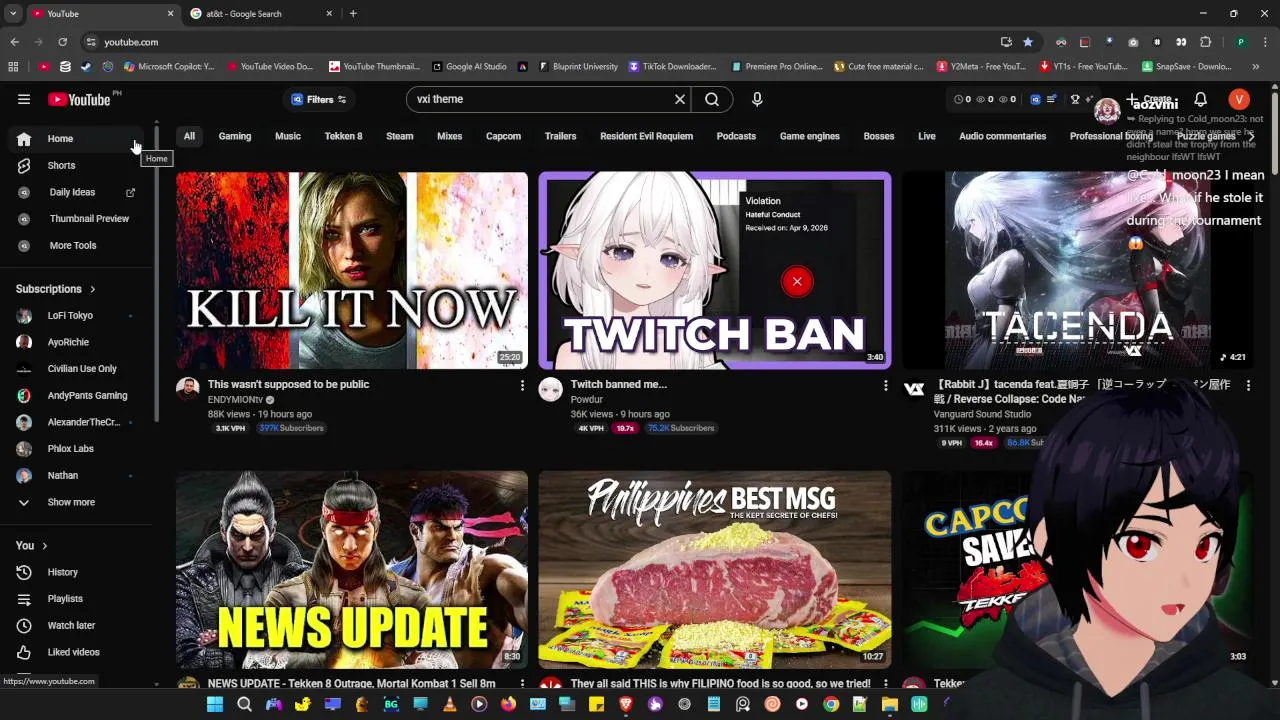Image resolution: width=1280 pixels, height=720 pixels.
Task: Select the All filter chip
Action: click(189, 136)
